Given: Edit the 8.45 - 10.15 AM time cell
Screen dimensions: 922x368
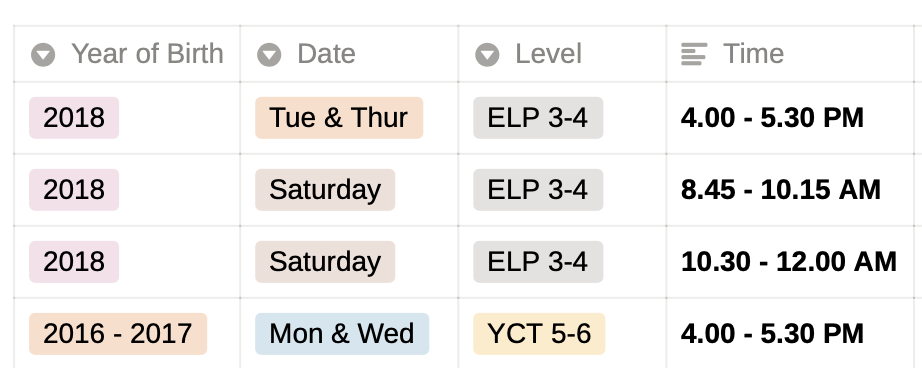Looking at the screenshot, I should point(790,190).
